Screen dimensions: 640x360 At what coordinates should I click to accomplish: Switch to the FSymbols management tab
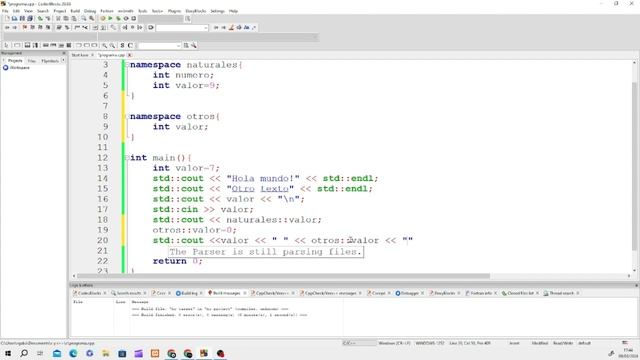click(50, 60)
